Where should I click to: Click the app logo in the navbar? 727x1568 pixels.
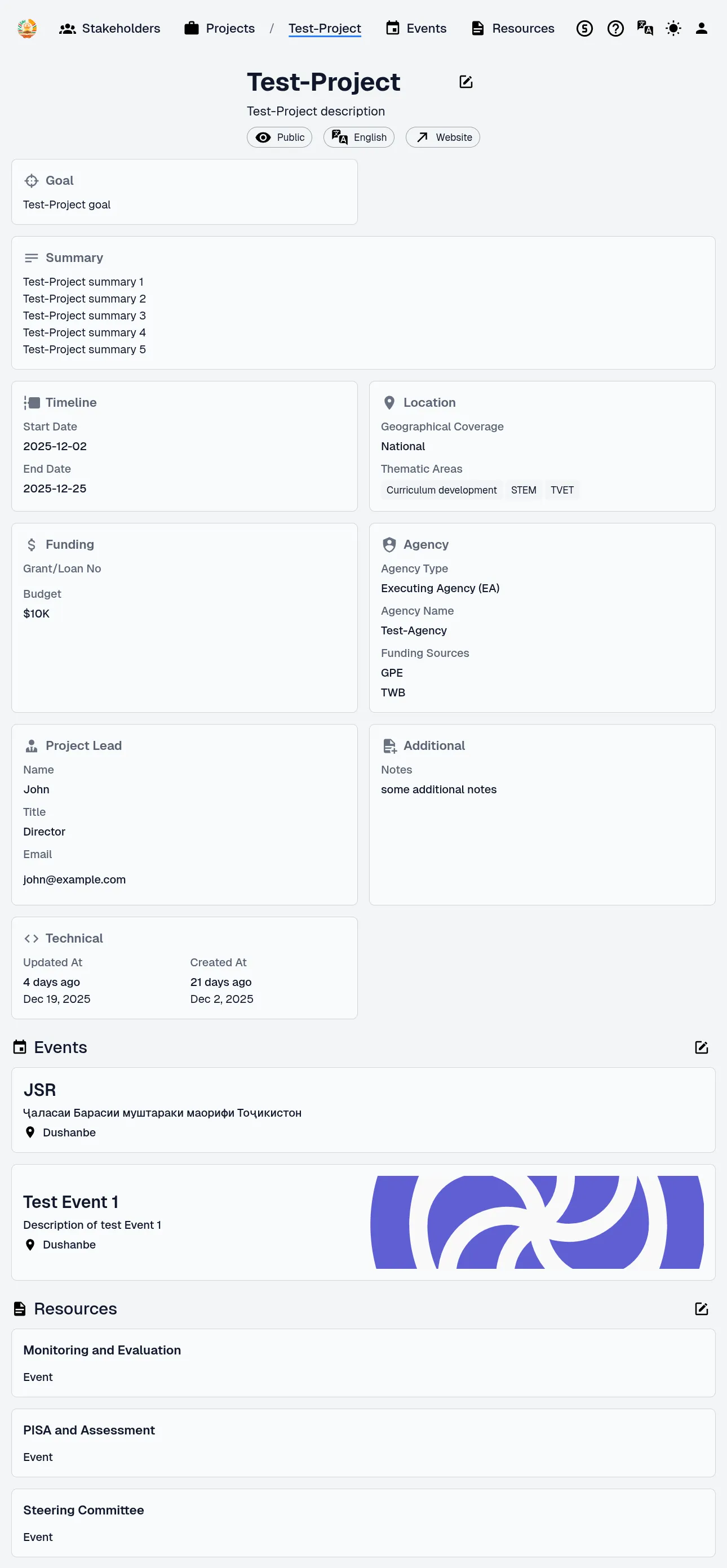point(27,29)
